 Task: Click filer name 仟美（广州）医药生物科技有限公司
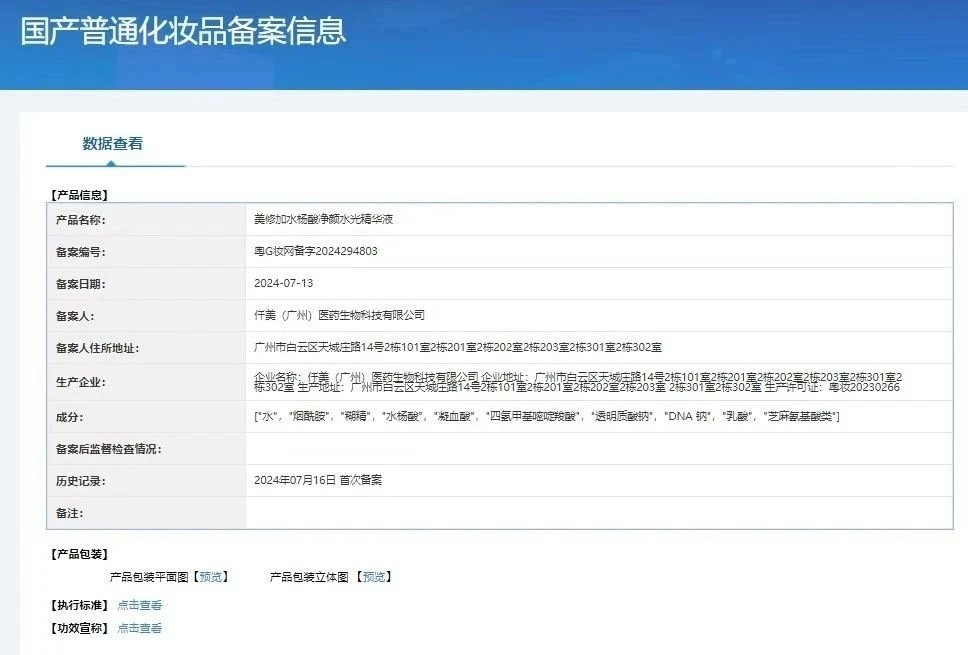coord(340,315)
